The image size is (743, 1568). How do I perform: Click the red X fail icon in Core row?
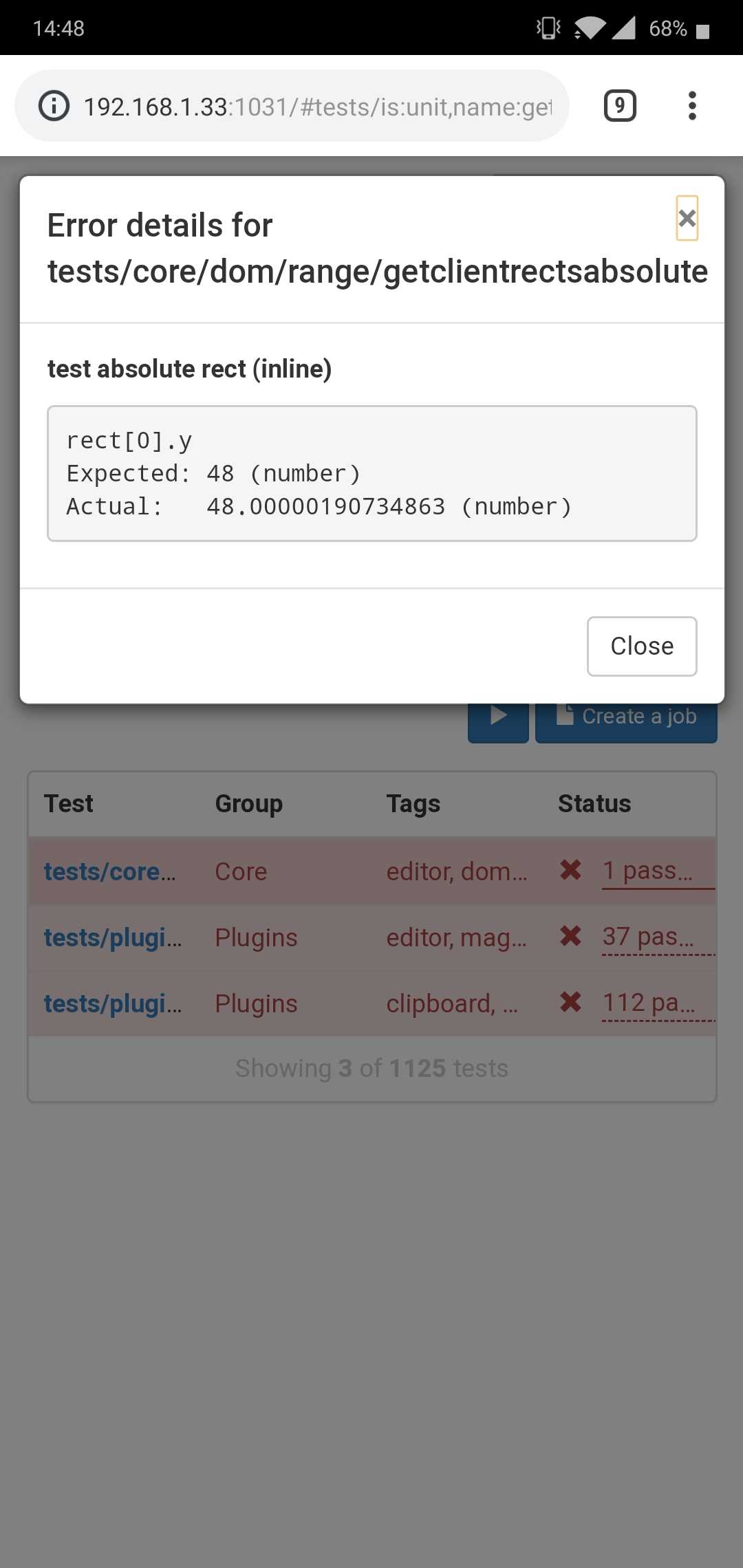570,871
